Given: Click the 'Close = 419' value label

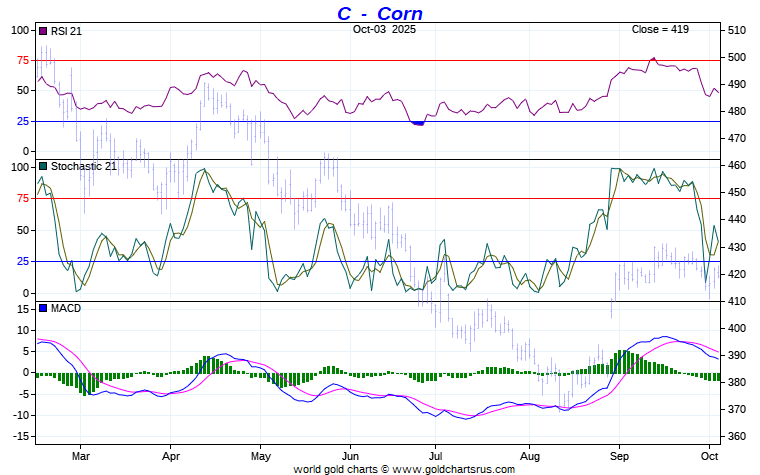Looking at the screenshot, I should (x=660, y=29).
